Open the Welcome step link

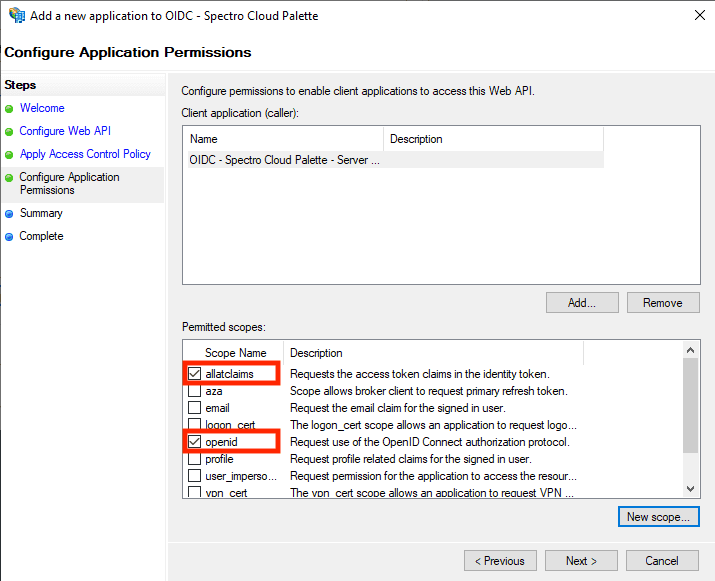pos(42,108)
